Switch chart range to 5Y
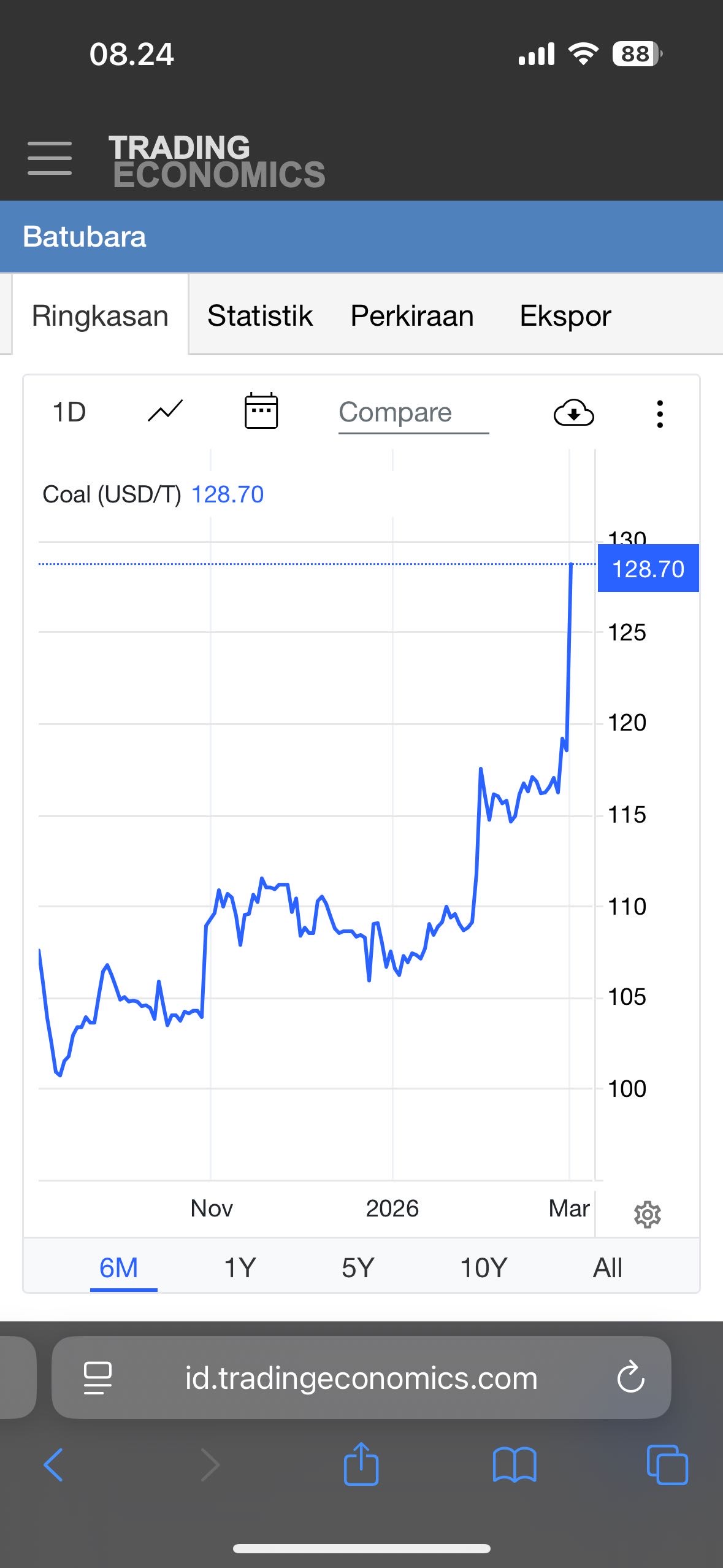The image size is (723, 1568). (x=358, y=1267)
